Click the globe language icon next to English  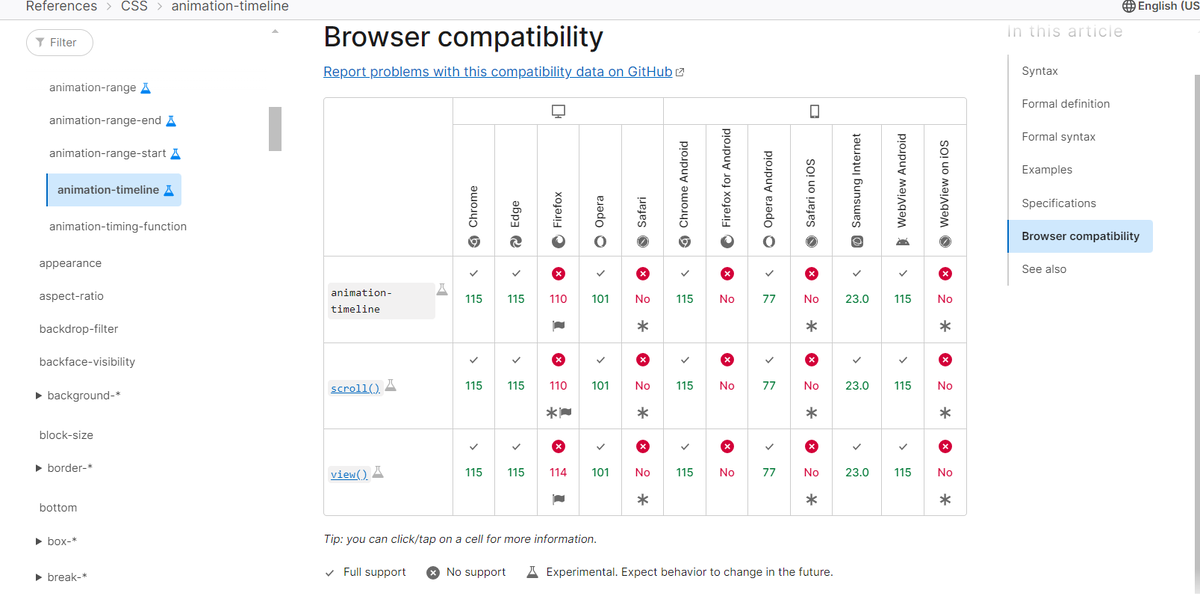click(x=1129, y=6)
